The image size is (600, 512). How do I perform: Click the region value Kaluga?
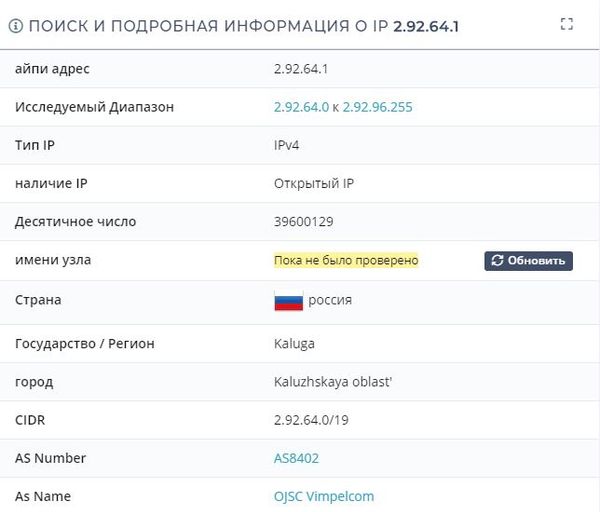(294, 344)
